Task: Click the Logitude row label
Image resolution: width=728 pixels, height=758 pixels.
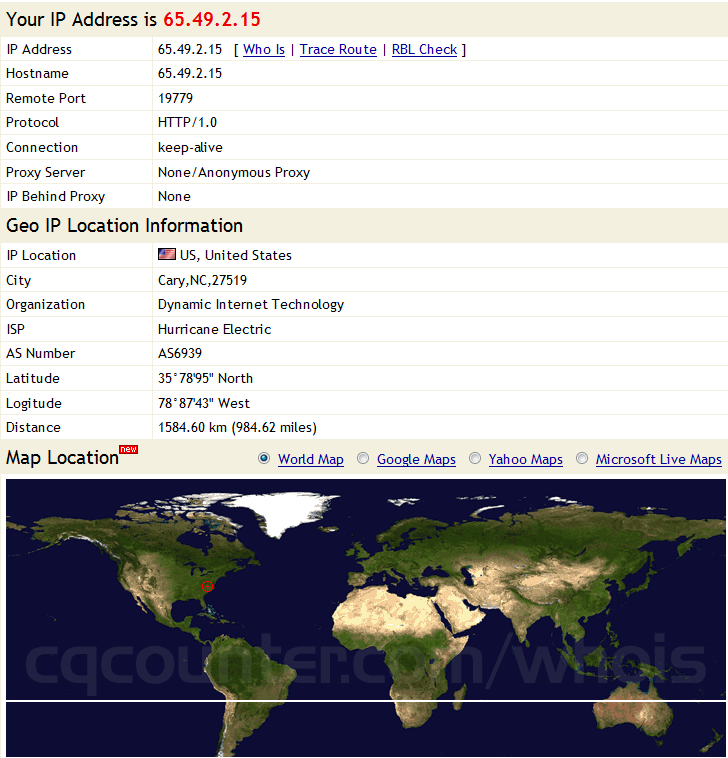Action: (34, 404)
